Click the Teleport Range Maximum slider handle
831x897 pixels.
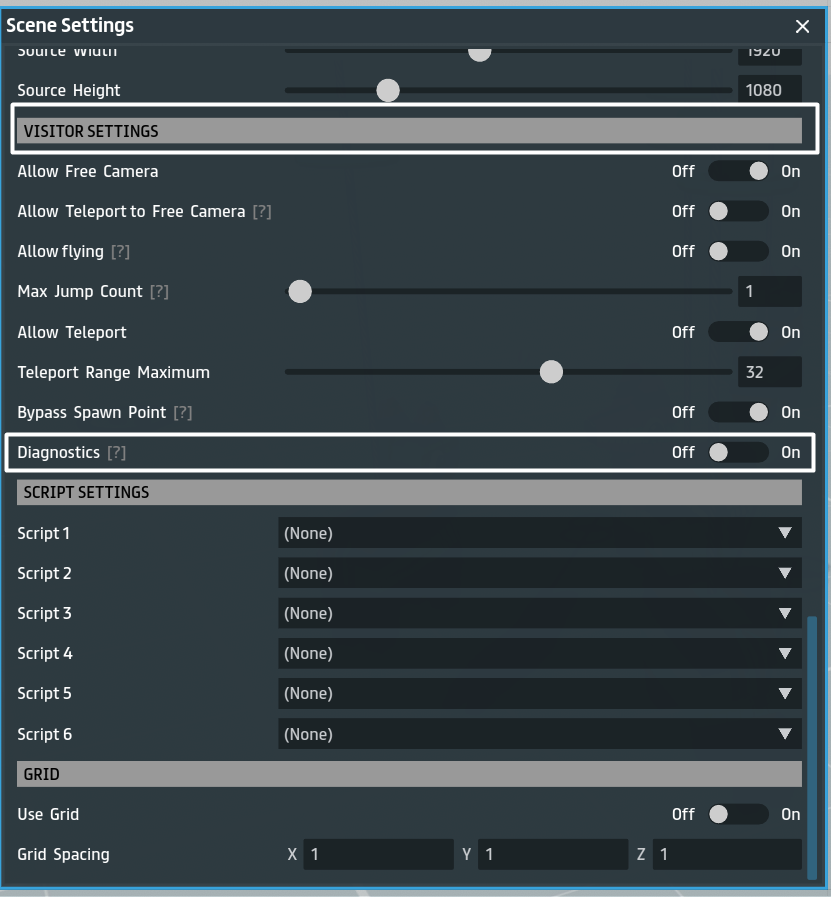[551, 373]
